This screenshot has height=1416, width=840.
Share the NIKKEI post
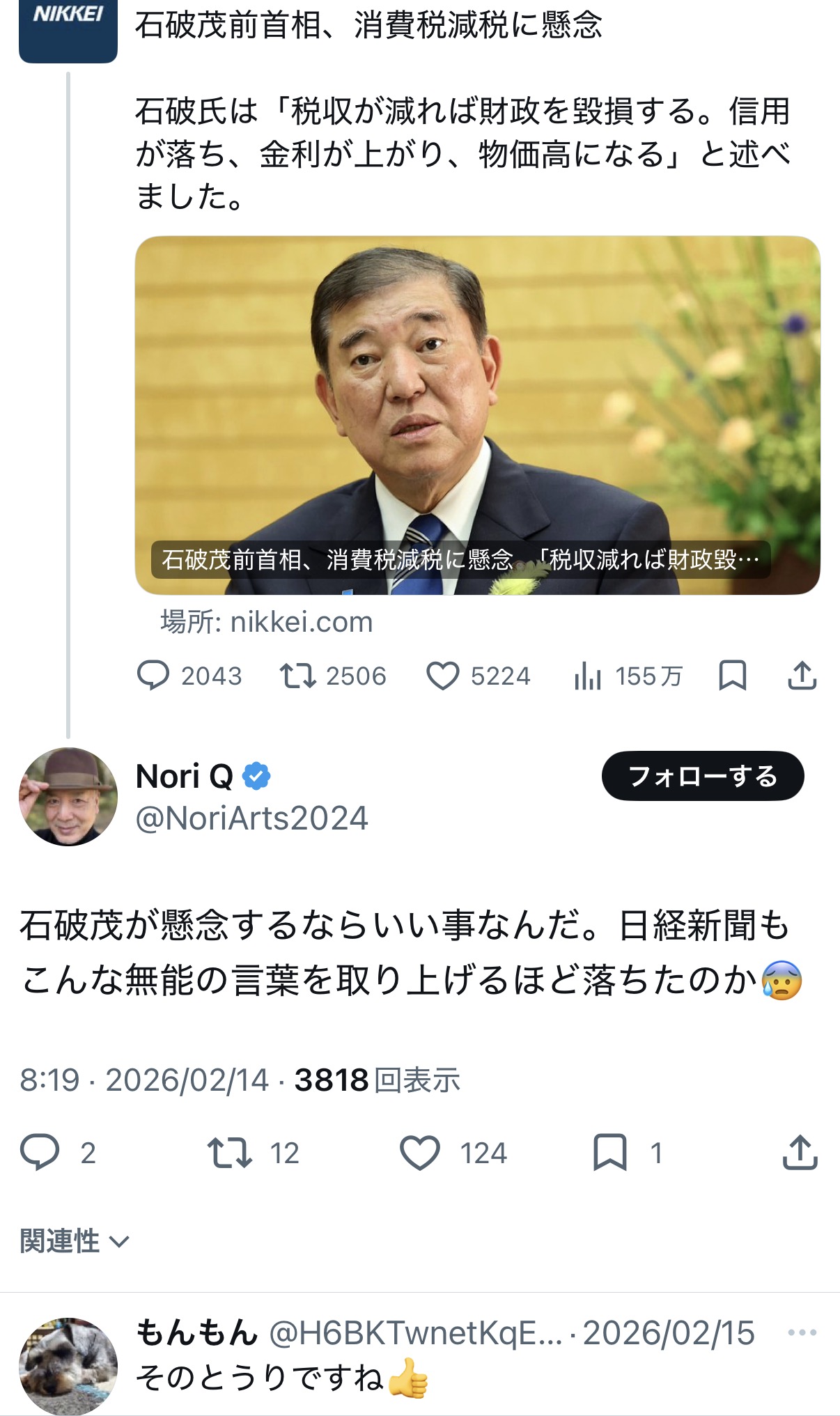tap(802, 676)
